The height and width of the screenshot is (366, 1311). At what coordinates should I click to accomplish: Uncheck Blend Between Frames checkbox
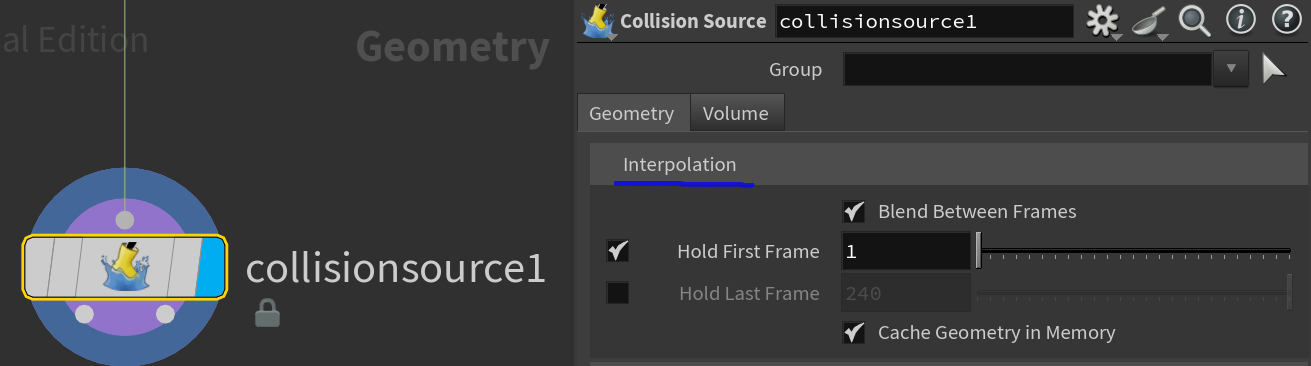(x=854, y=212)
